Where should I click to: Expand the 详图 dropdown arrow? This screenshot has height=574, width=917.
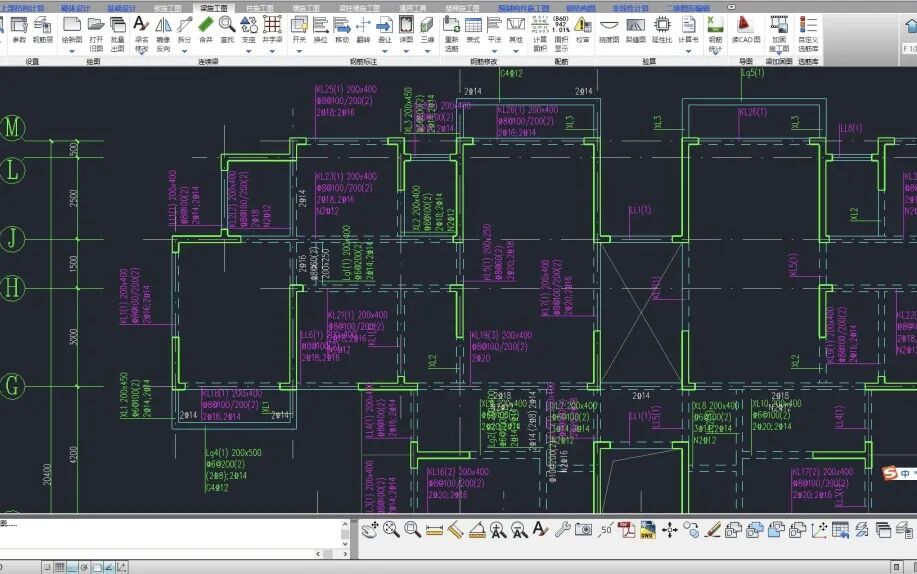point(406,51)
